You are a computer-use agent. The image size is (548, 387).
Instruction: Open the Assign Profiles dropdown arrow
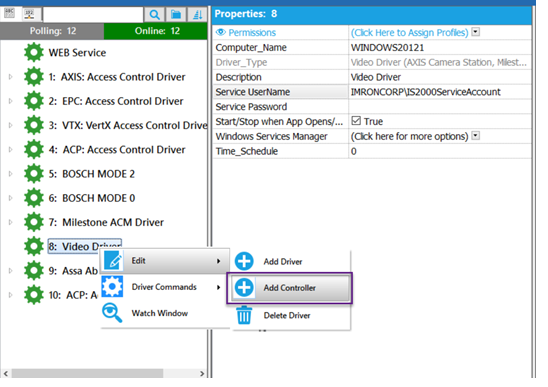coord(475,32)
